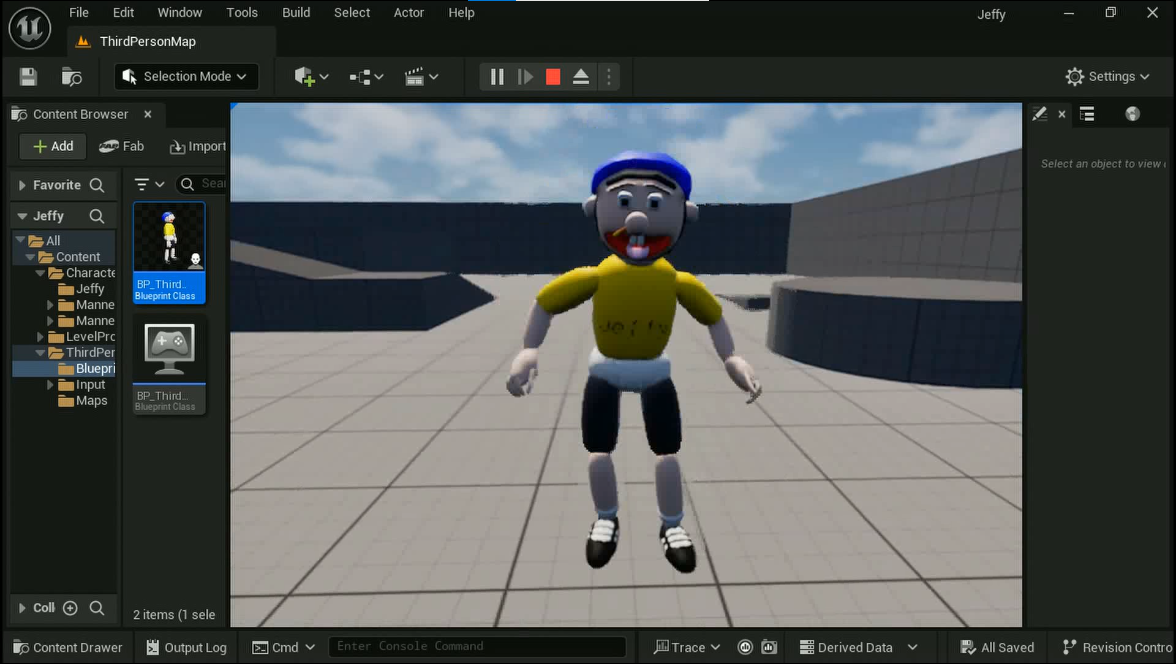This screenshot has height=664, width=1176.
Task: Open the Trace dropdown
Action: [687, 647]
